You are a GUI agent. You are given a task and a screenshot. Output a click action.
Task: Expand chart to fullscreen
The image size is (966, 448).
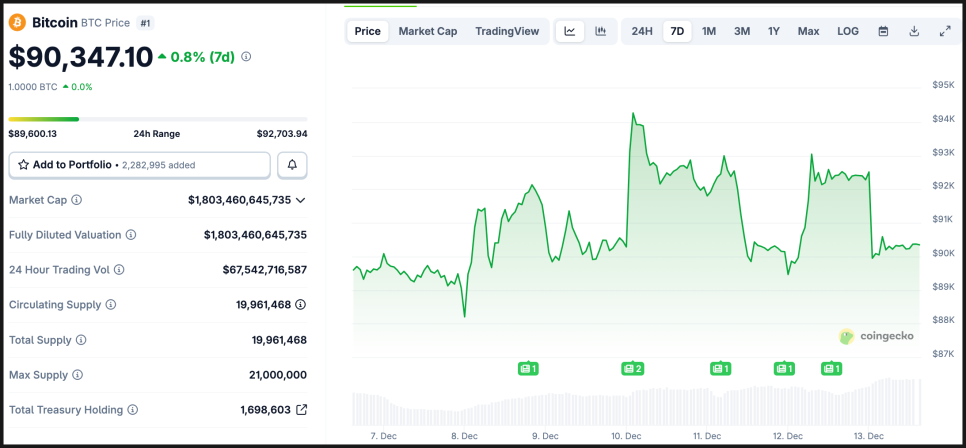tap(945, 31)
